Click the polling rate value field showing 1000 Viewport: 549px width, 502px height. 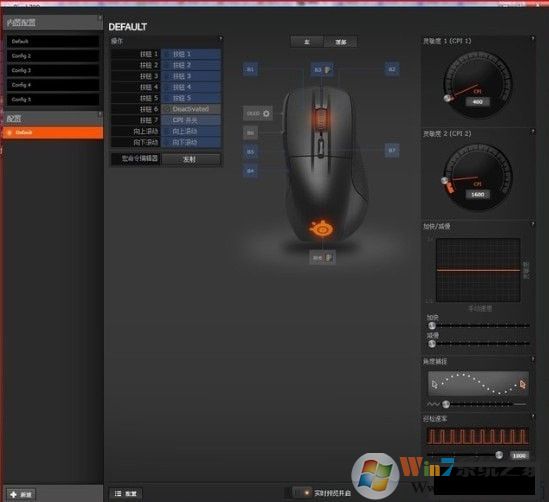click(519, 455)
